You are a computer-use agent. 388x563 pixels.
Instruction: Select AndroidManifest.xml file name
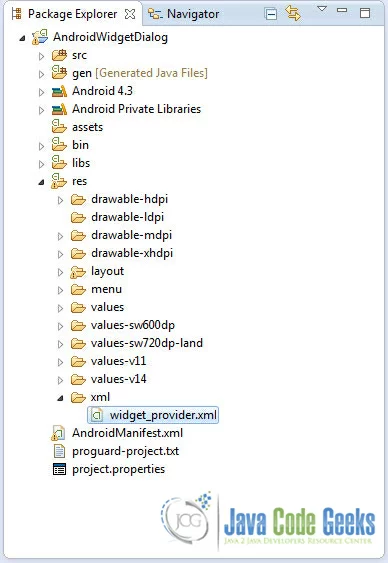point(127,433)
